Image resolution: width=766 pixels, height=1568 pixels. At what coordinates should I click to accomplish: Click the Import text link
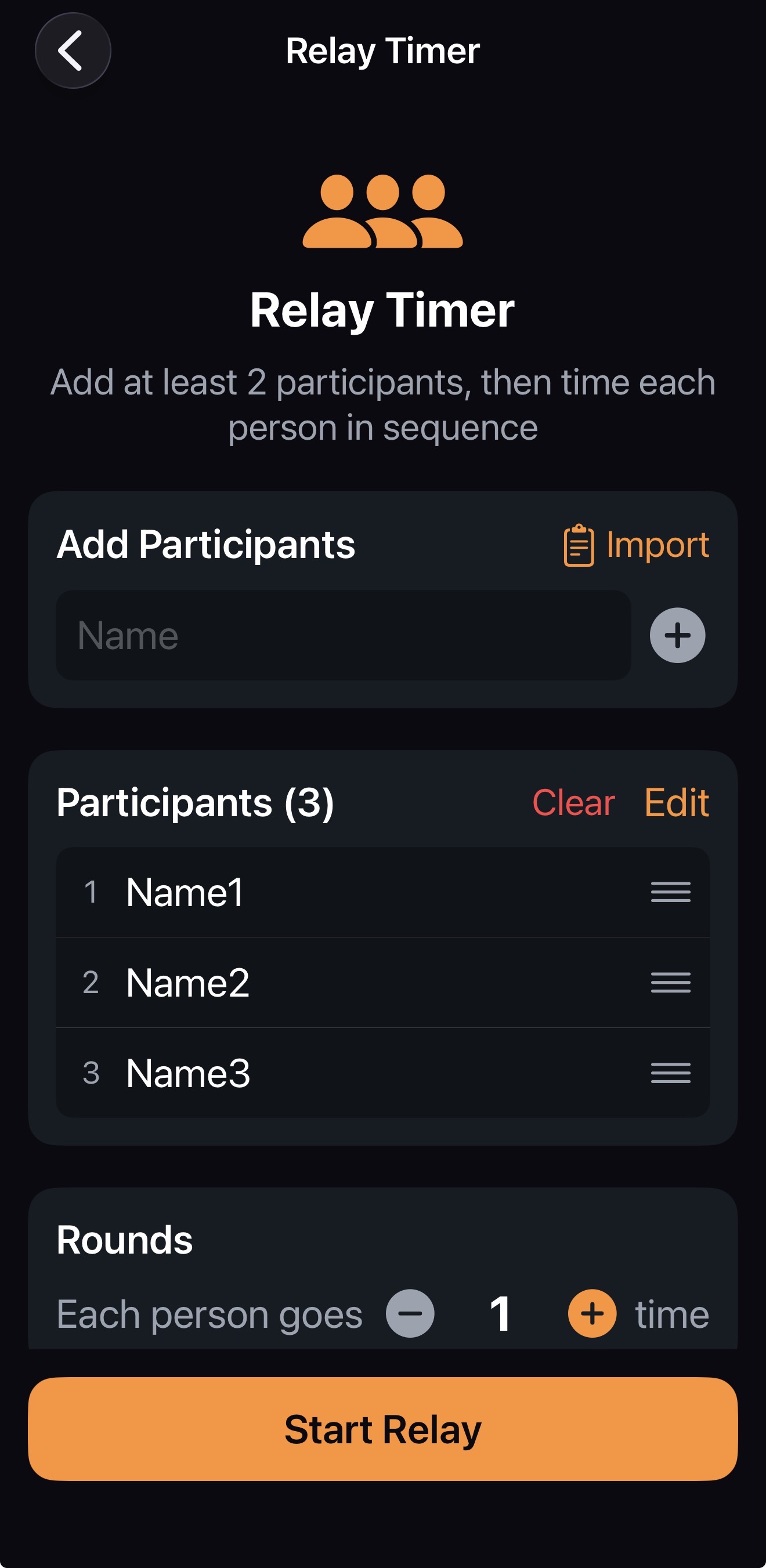657,545
